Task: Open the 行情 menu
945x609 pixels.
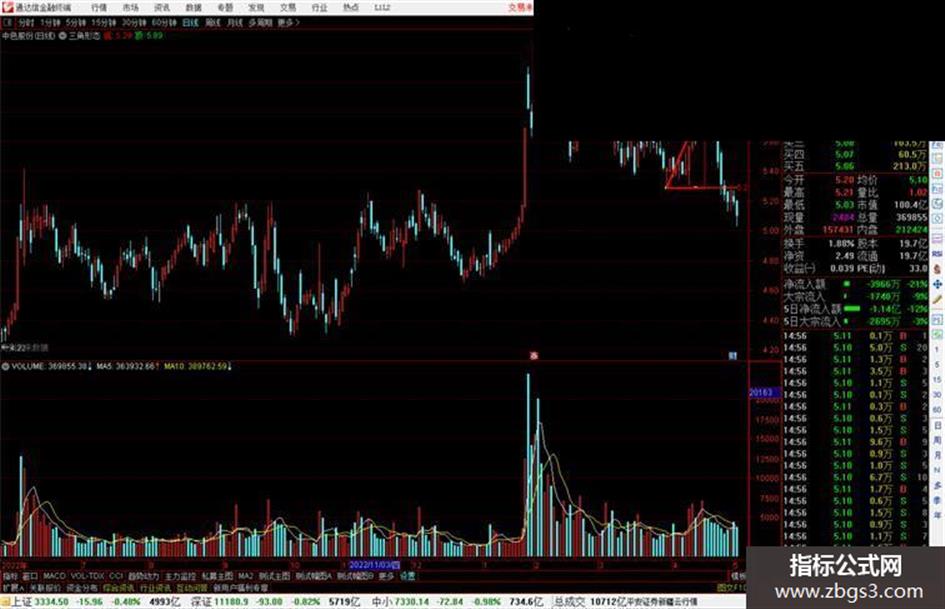Action: click(99, 7)
